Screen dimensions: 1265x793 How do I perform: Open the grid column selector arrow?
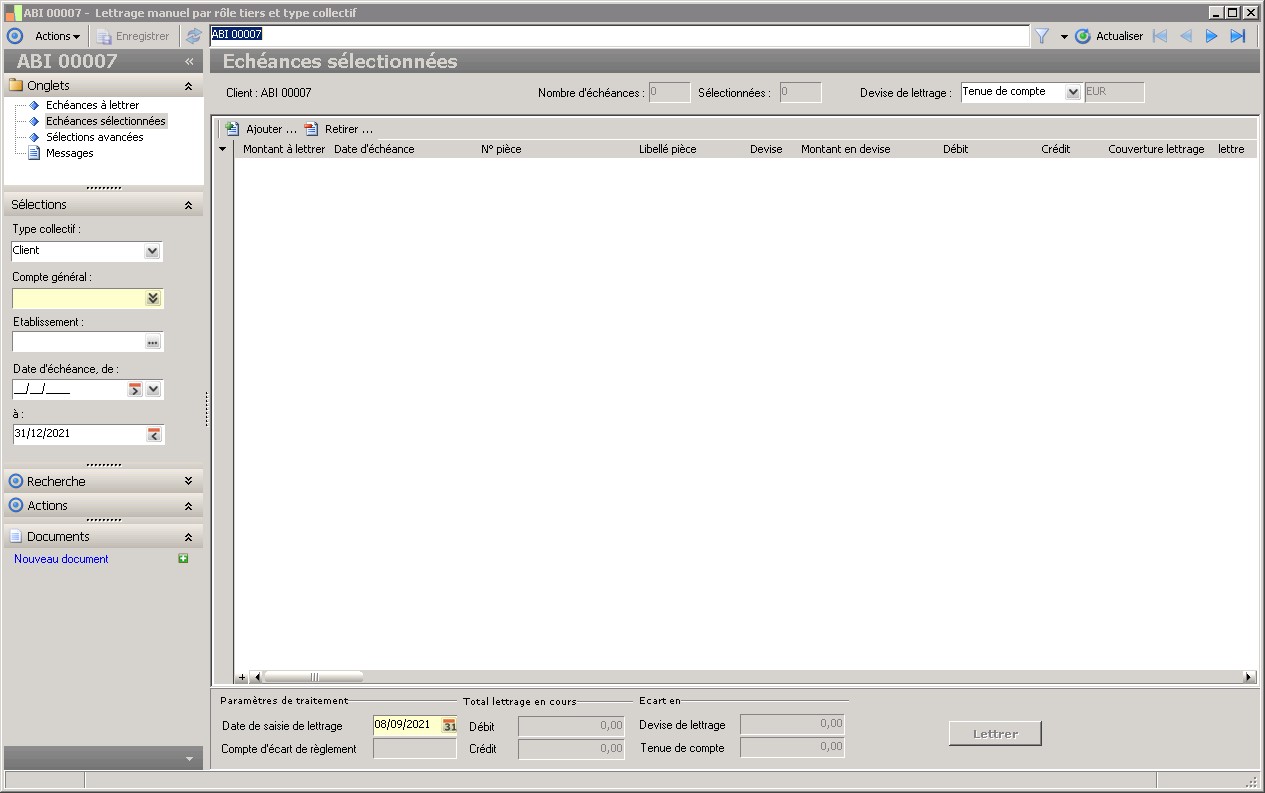click(222, 149)
